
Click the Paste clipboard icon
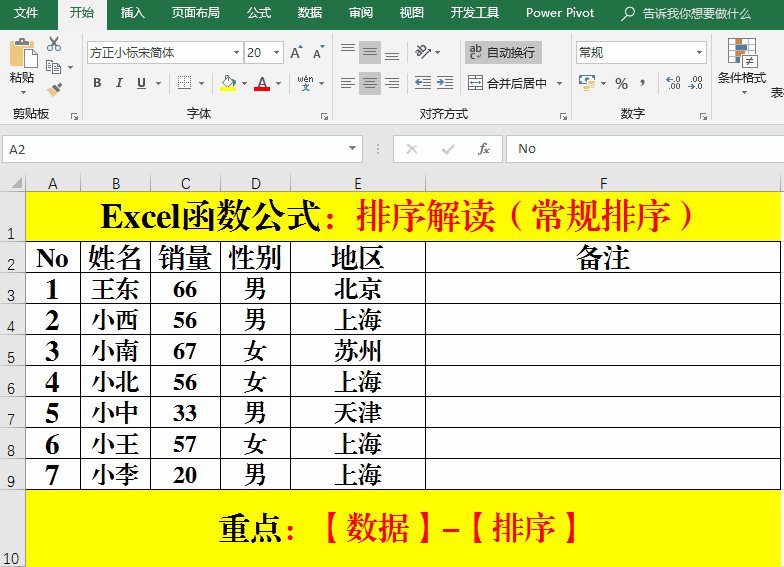point(23,53)
